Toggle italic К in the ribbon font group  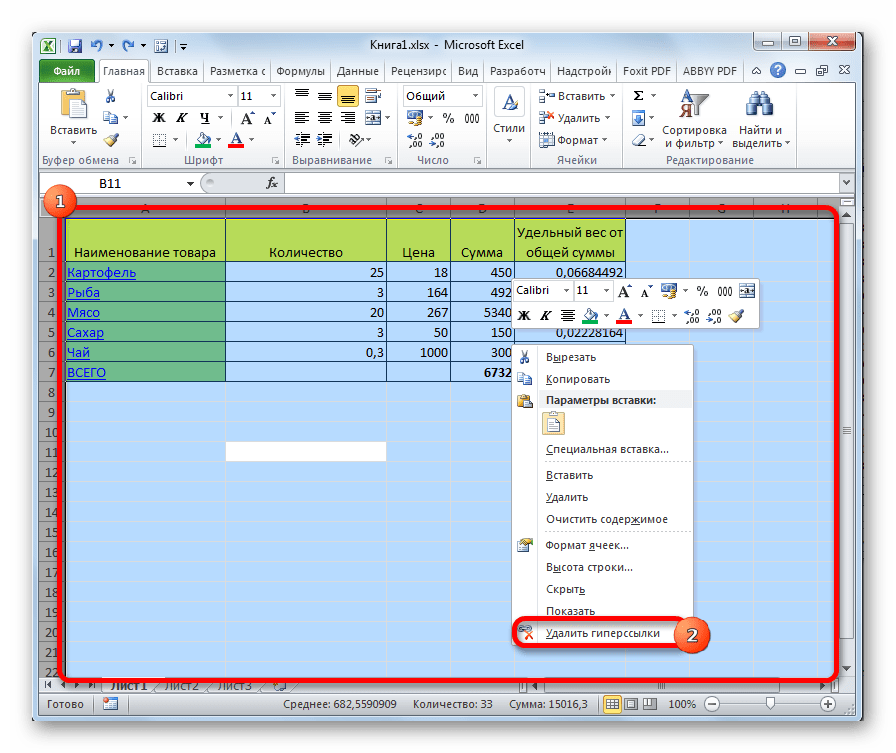click(178, 118)
